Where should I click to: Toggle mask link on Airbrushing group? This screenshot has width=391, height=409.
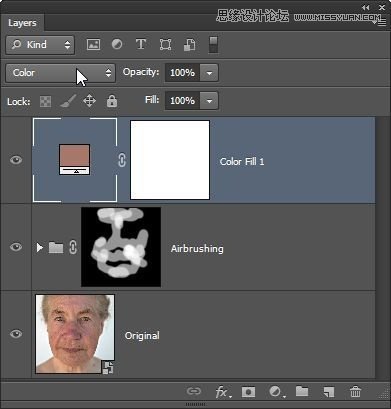[x=73, y=247]
